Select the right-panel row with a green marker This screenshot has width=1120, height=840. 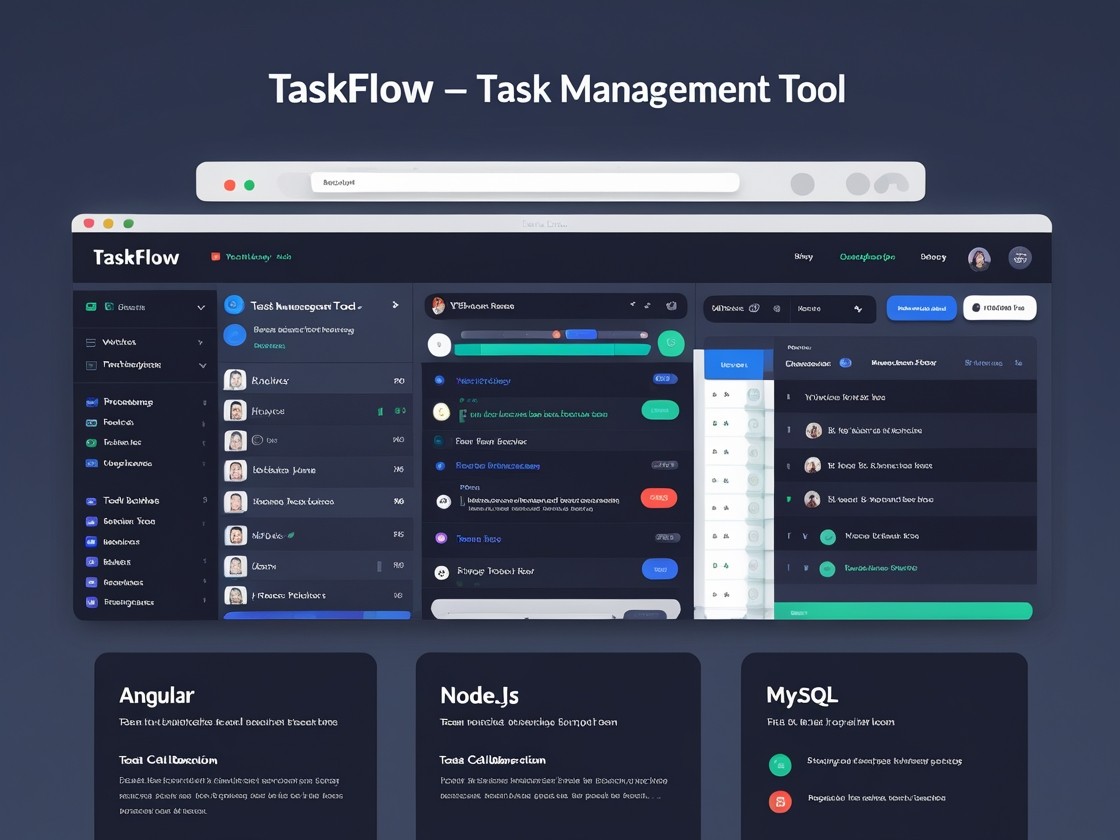point(905,499)
